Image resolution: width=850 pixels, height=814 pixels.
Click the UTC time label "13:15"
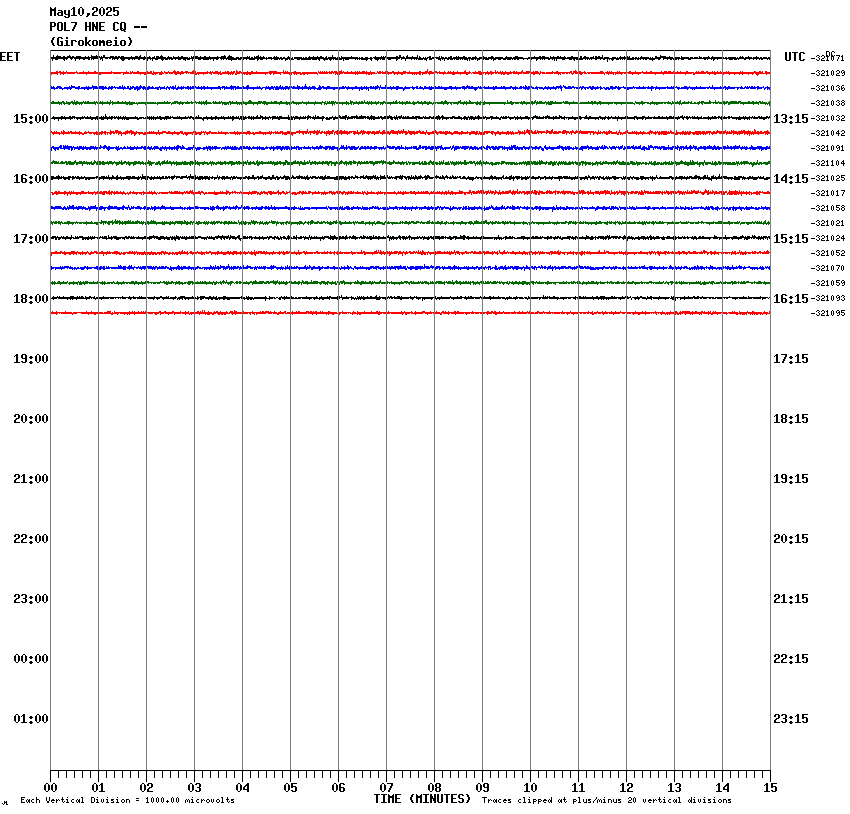pos(790,119)
